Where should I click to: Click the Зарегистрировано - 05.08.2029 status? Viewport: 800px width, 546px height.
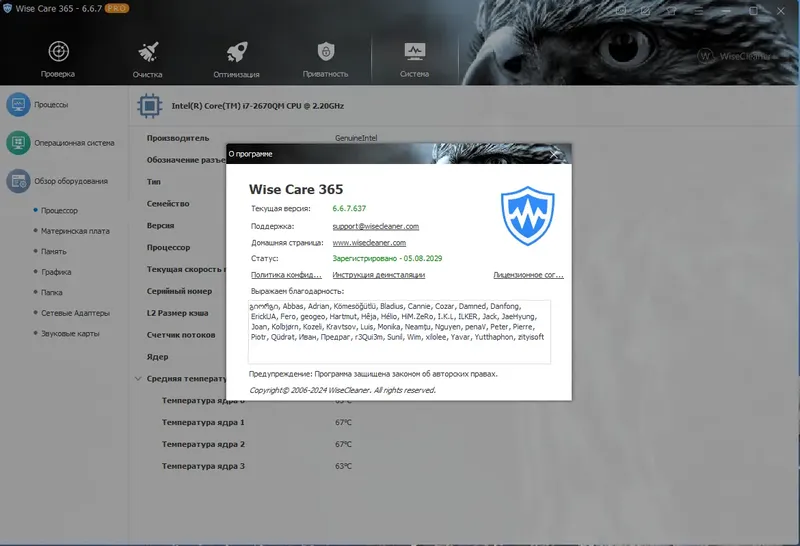click(387, 258)
